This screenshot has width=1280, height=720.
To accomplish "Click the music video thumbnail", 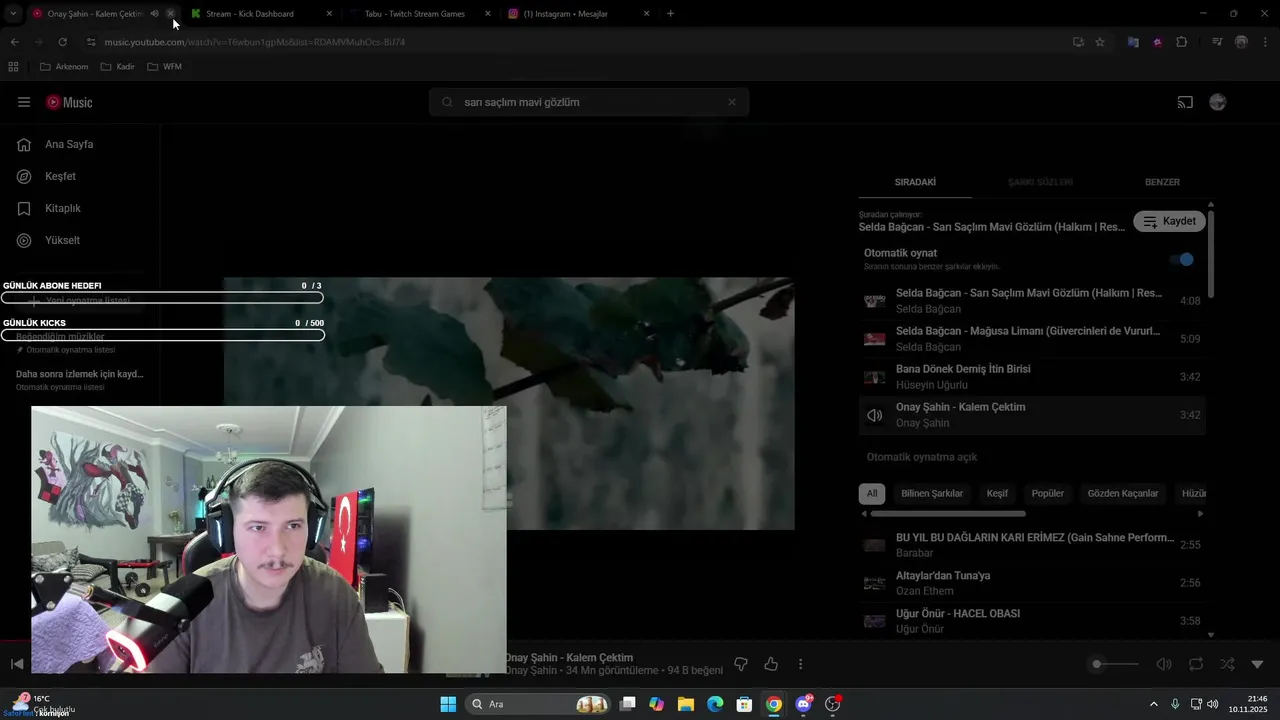I will 509,403.
